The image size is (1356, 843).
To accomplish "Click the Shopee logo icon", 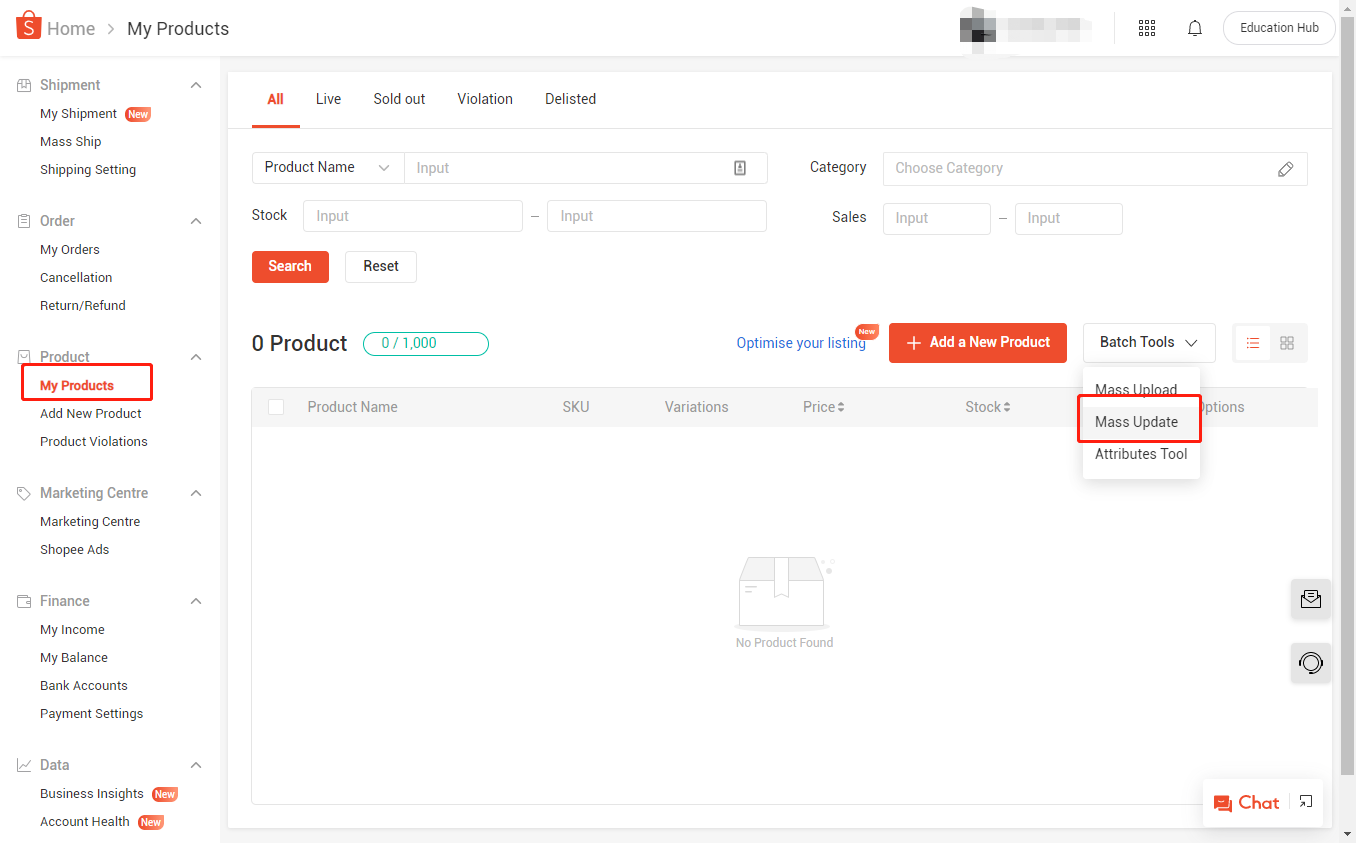I will point(27,26).
